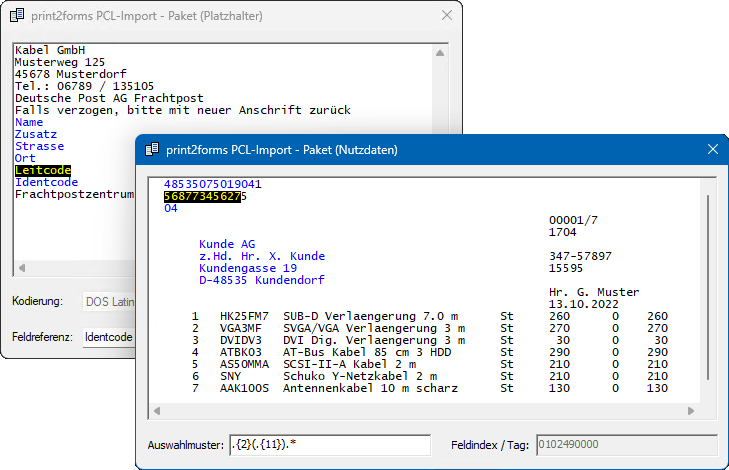Select the Strasse placeholder entry

tap(39, 146)
